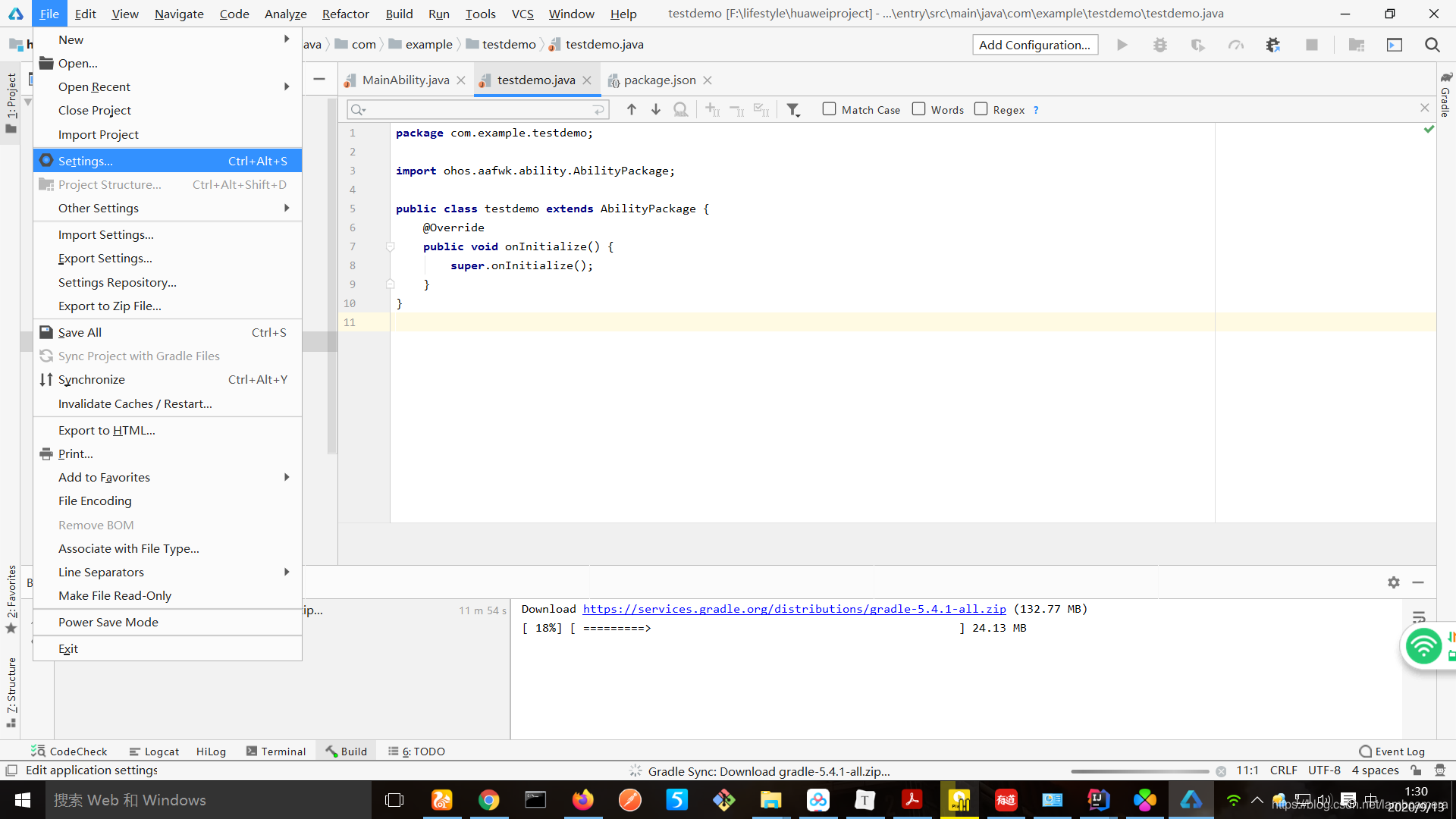Image resolution: width=1456 pixels, height=819 pixels.
Task: Open the Project Structure toolbar icon
Action: click(x=1357, y=45)
